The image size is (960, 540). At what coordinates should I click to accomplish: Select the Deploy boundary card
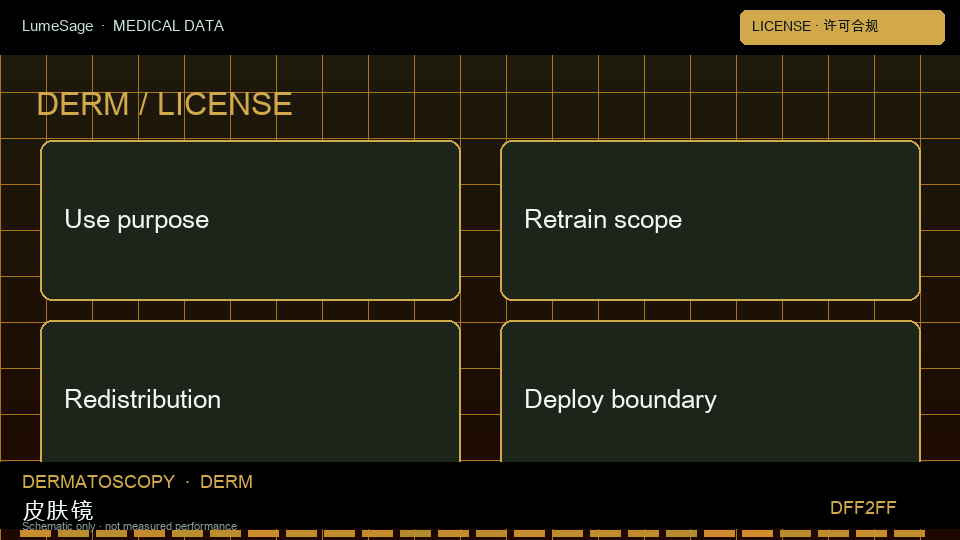(x=710, y=391)
